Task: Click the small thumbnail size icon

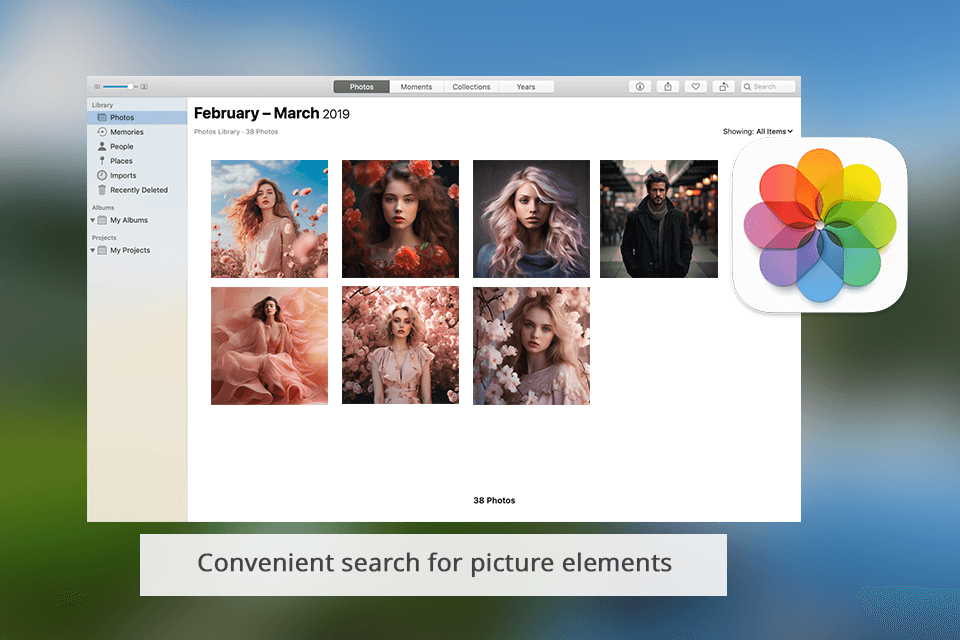Action: coord(97,86)
